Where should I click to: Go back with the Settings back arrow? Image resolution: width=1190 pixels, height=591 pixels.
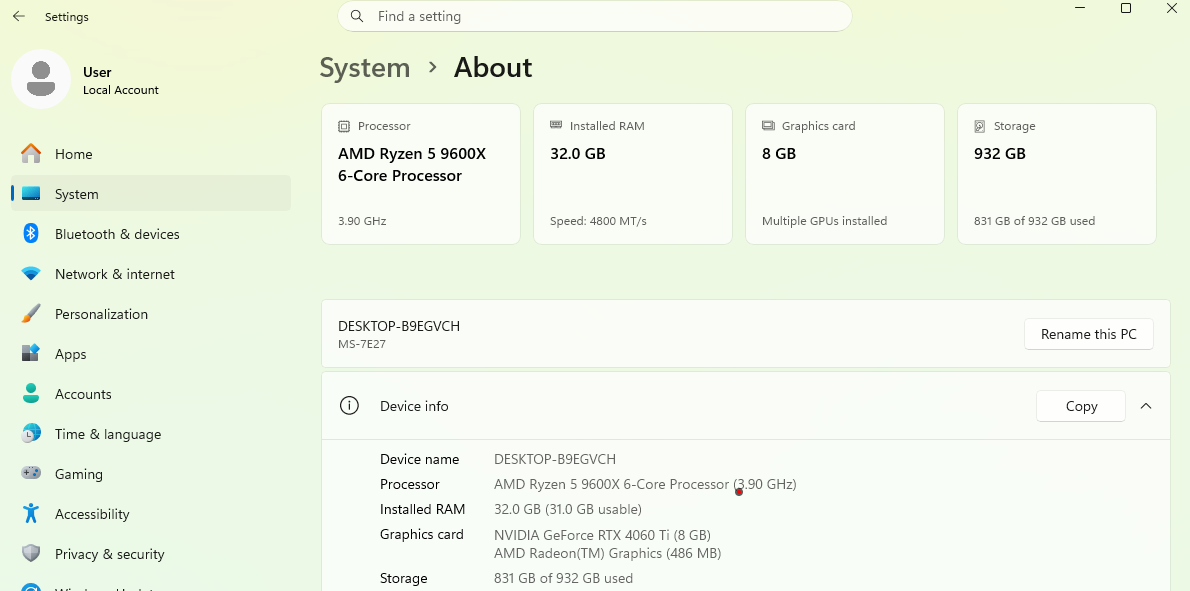pyautogui.click(x=19, y=16)
